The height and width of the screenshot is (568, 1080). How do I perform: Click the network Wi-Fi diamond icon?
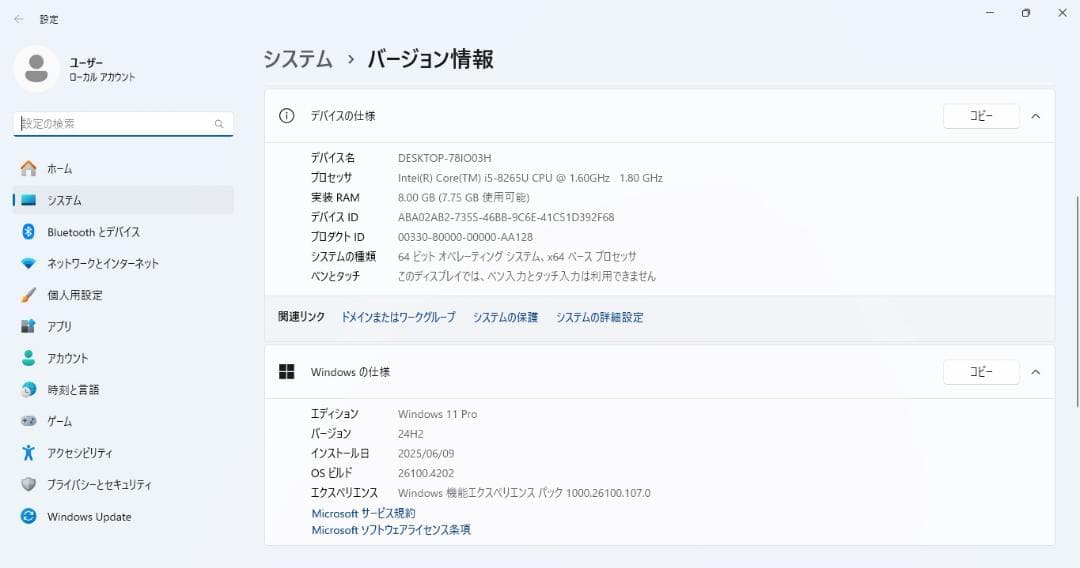pyautogui.click(x=28, y=263)
